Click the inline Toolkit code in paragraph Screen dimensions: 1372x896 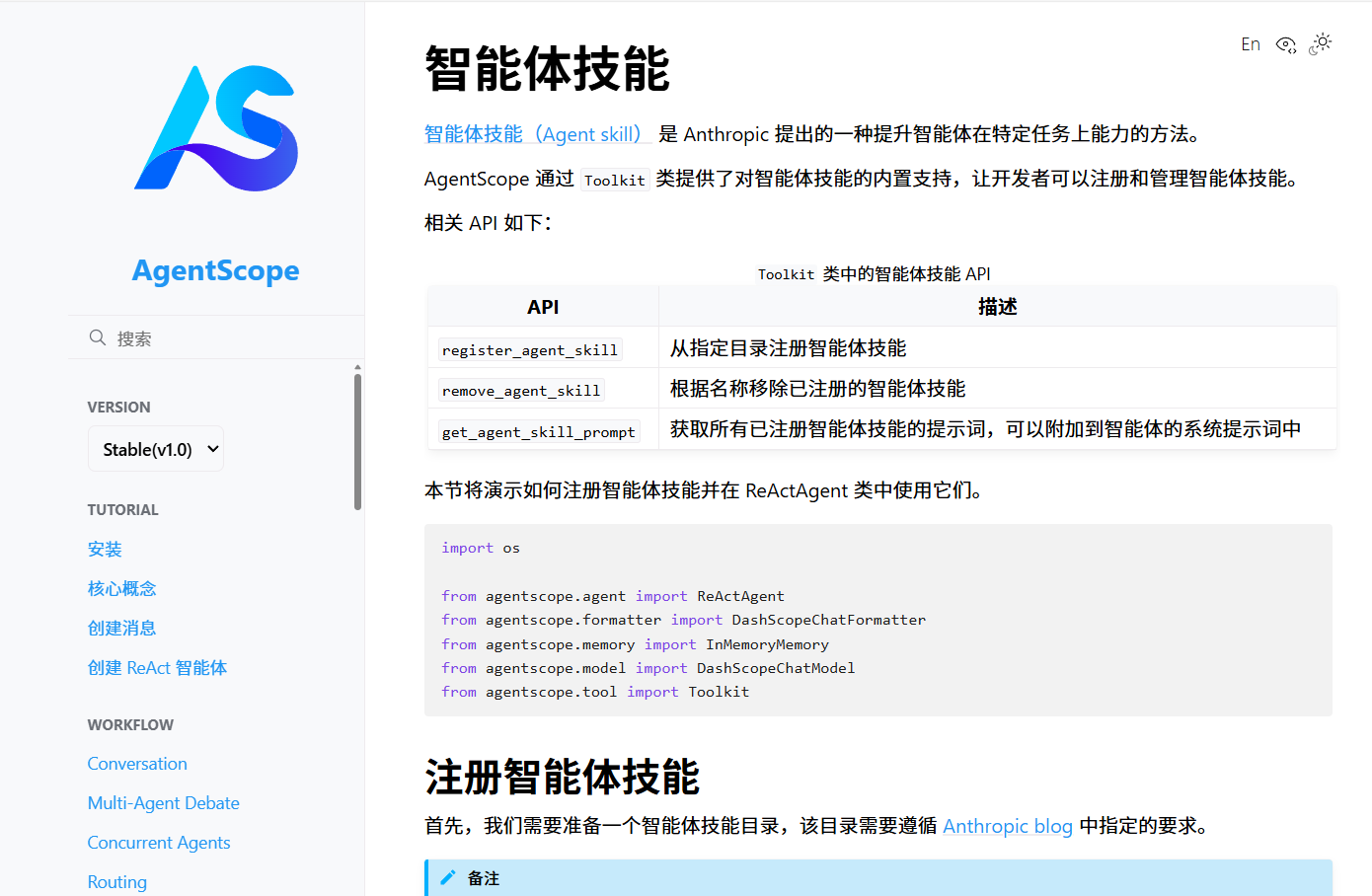615,180
